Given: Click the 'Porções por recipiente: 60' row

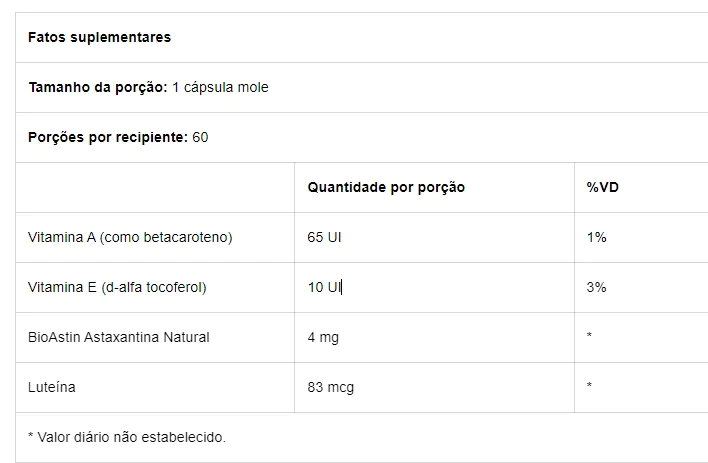Looking at the screenshot, I should pos(118,137).
